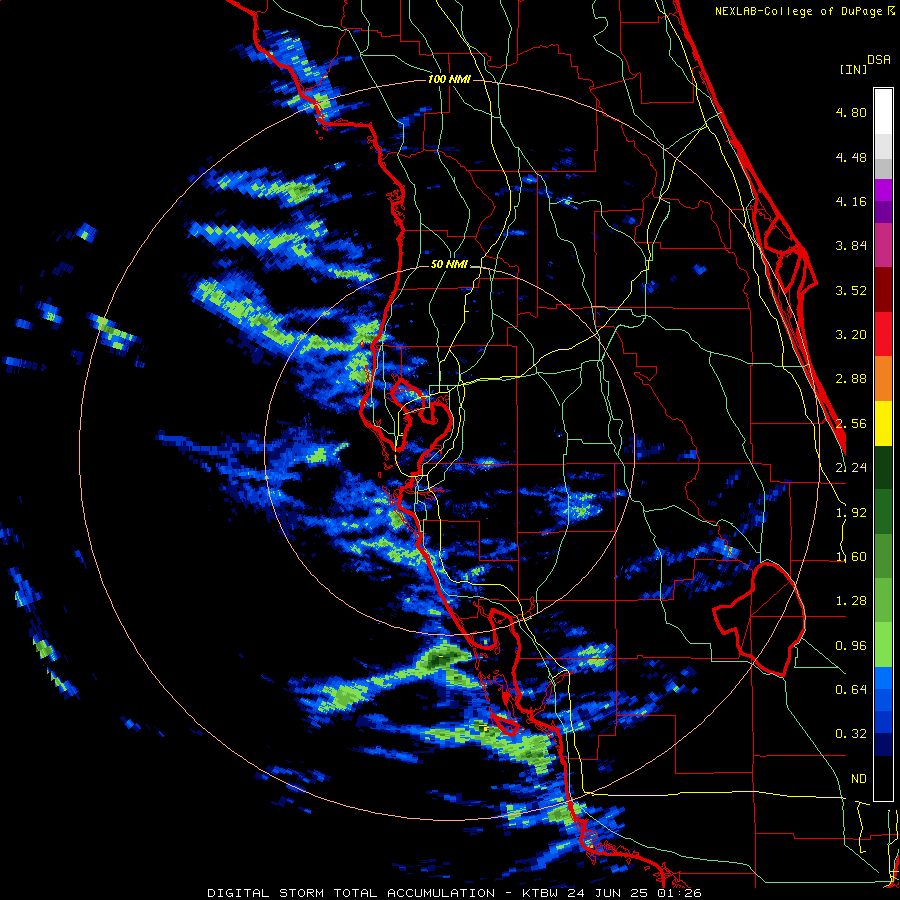Click the 2.88 scale value
900x900 pixels.
point(851,379)
